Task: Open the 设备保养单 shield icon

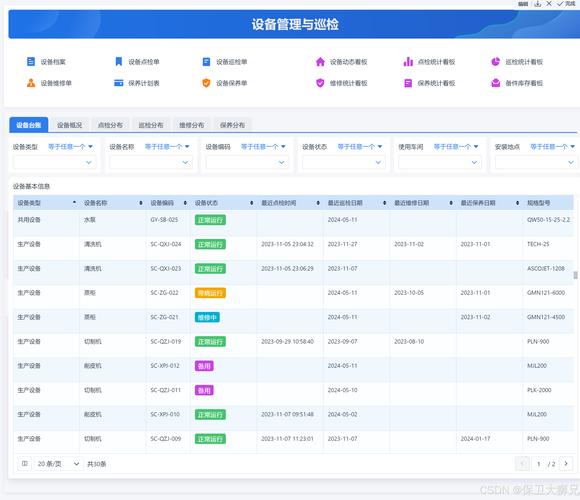Action: tap(206, 83)
